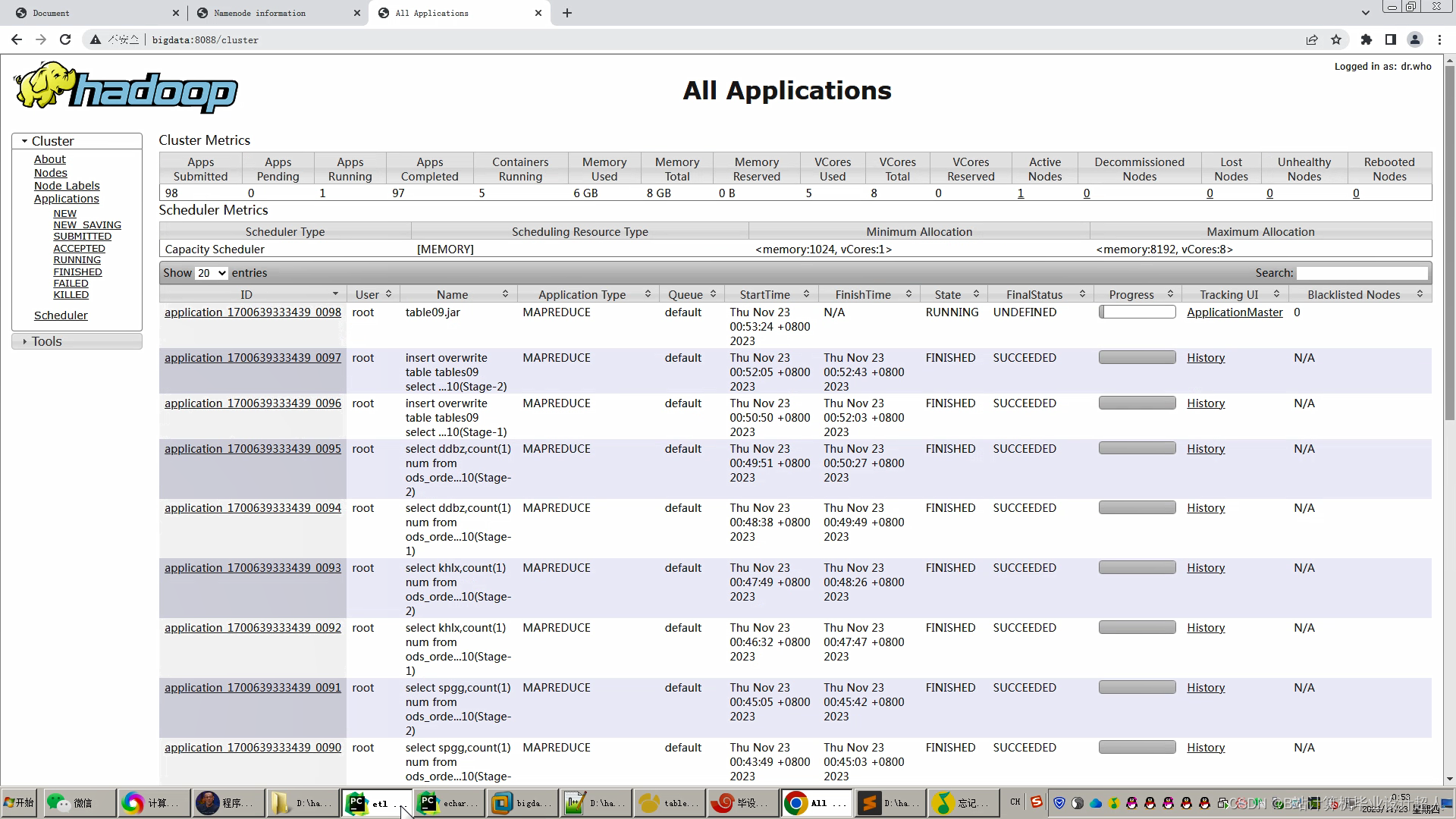Open the browser extensions puzzle icon
Screen dimensions: 1456x819
click(1366, 39)
